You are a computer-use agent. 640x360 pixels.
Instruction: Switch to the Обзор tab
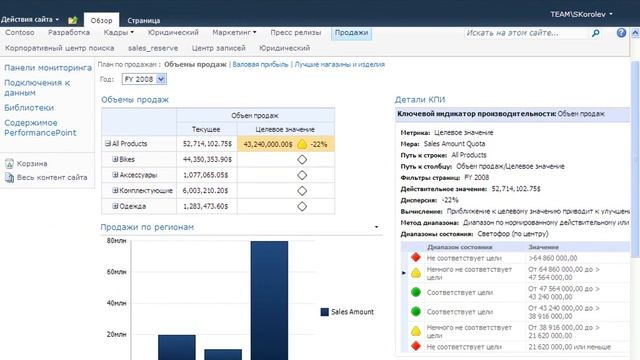tap(101, 20)
